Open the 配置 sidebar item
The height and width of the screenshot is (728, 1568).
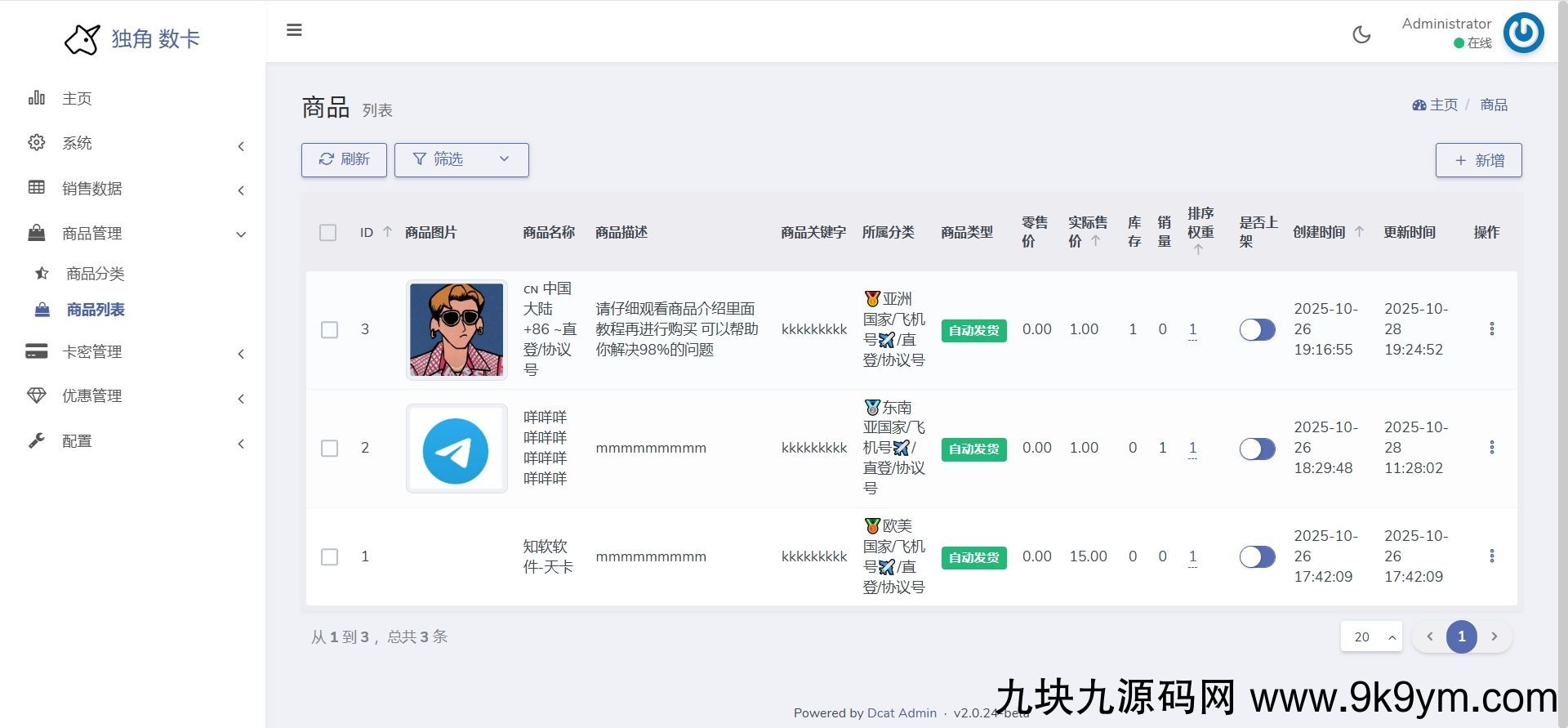coord(132,440)
